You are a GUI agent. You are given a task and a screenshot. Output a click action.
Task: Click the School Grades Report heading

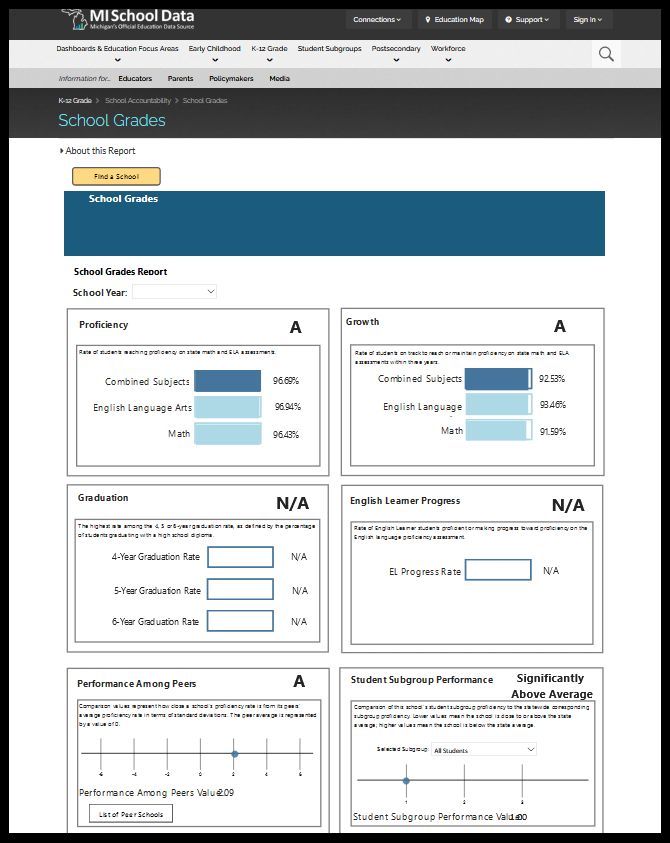120,272
